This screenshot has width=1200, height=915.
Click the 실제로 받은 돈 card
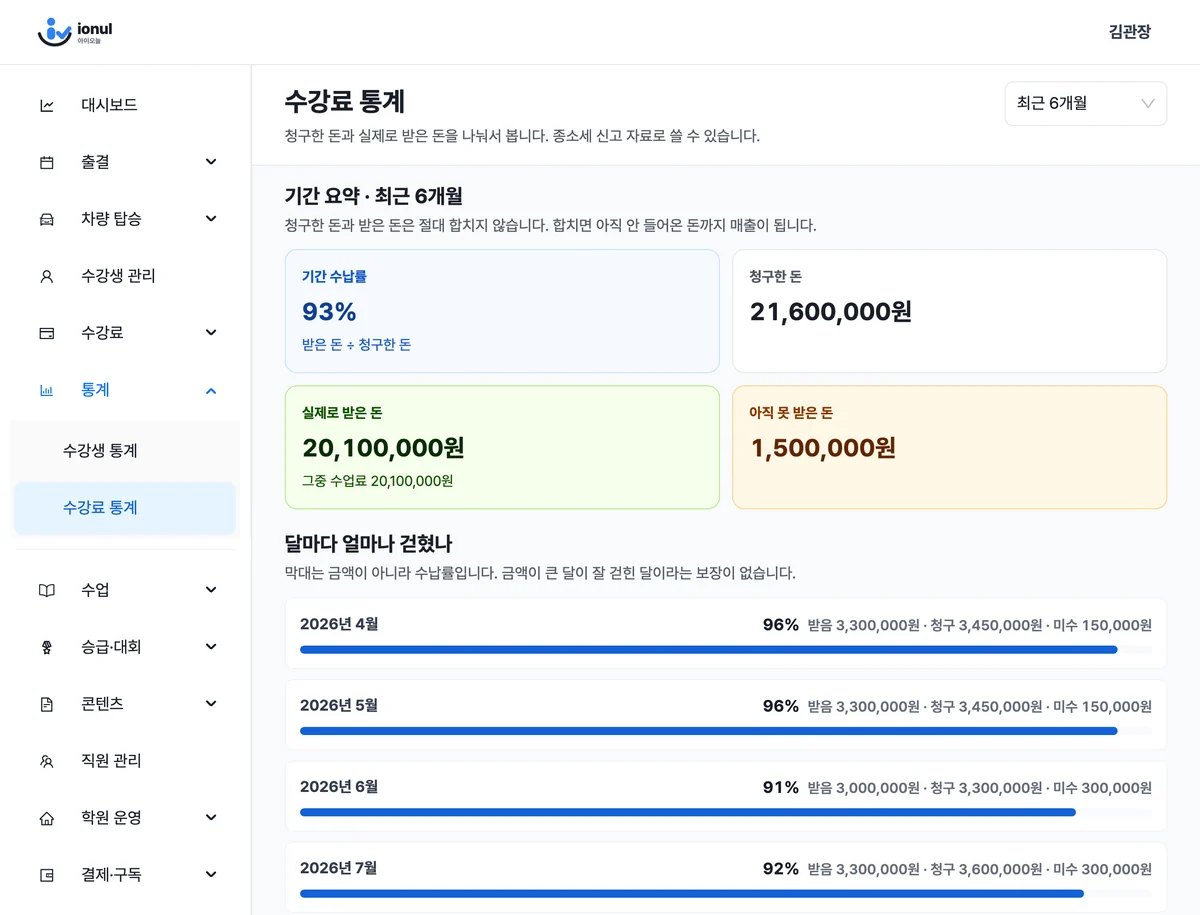tap(502, 447)
